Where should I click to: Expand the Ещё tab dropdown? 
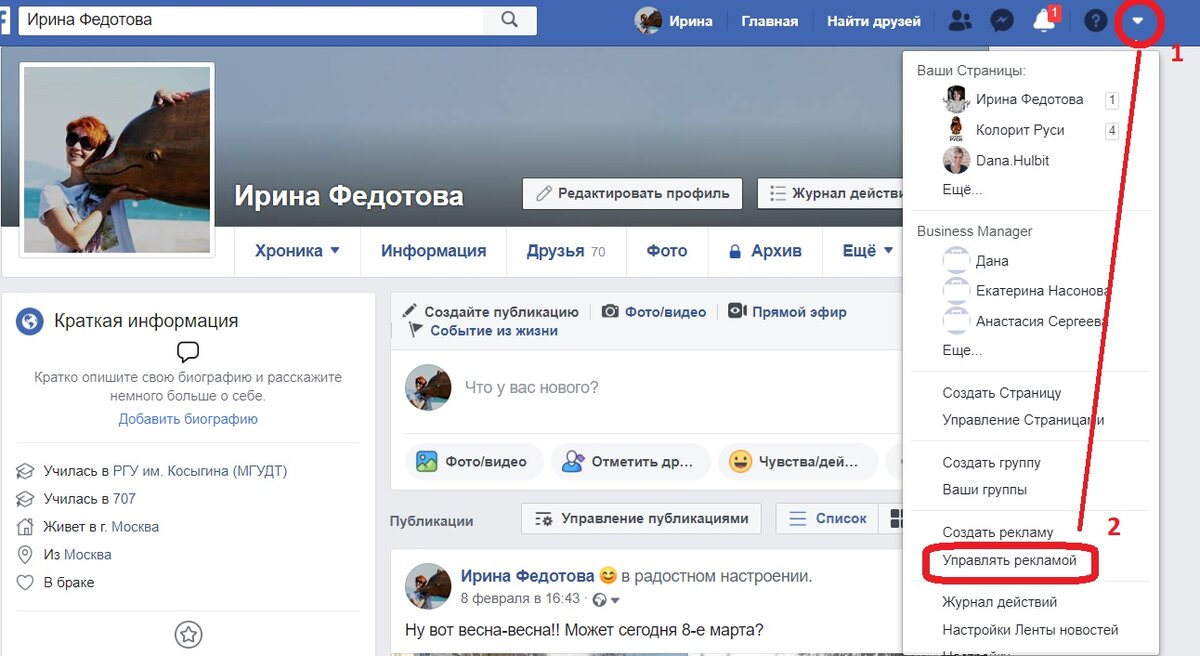click(x=867, y=251)
